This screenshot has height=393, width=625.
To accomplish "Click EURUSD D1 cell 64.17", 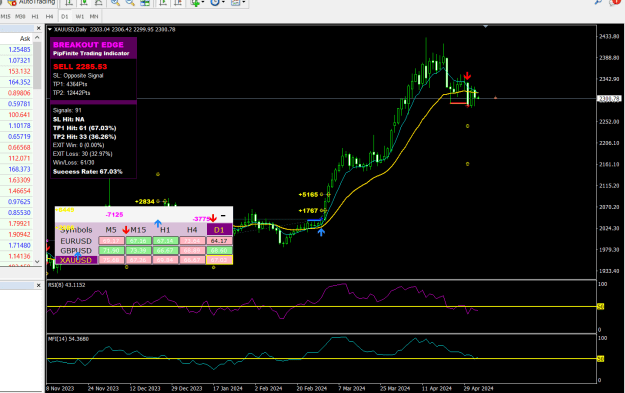I will [219, 241].
